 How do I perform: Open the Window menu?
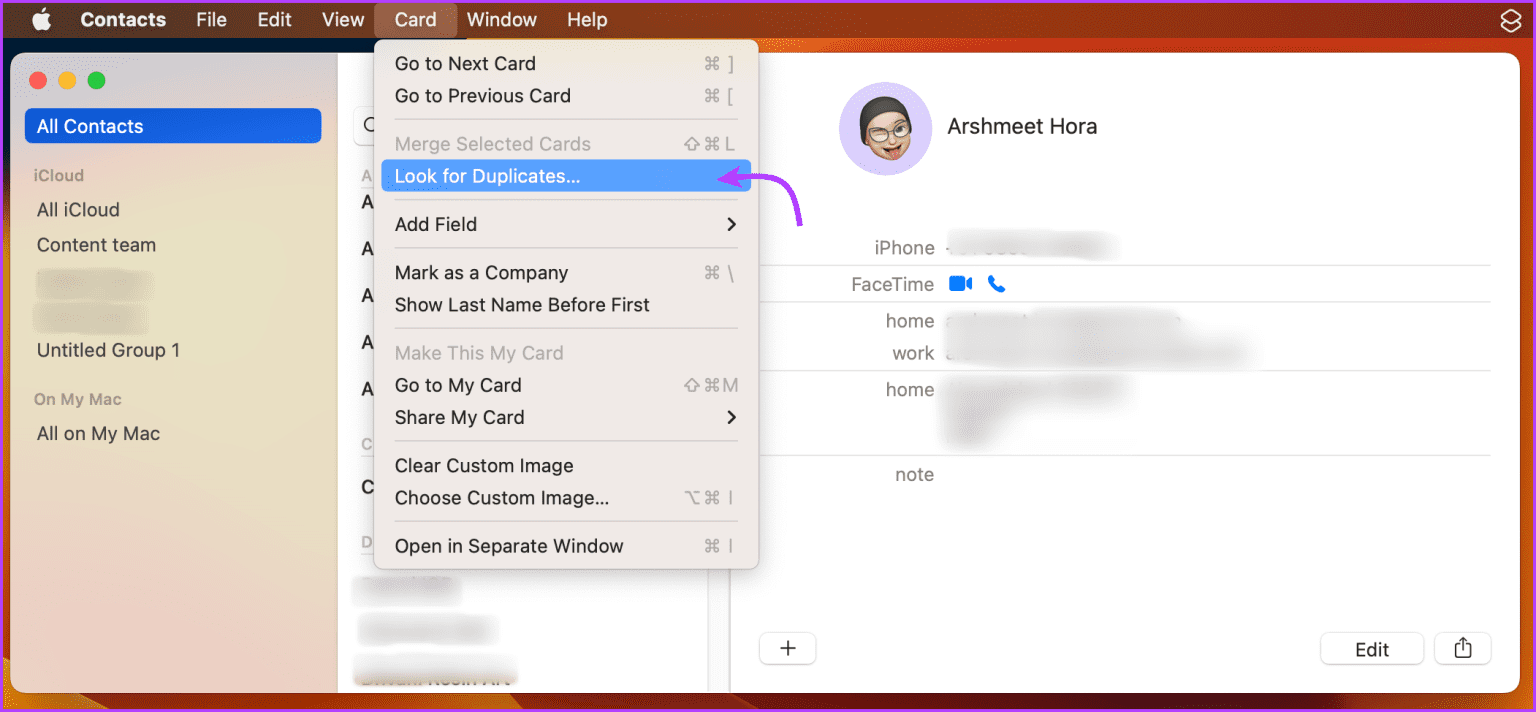coord(501,19)
